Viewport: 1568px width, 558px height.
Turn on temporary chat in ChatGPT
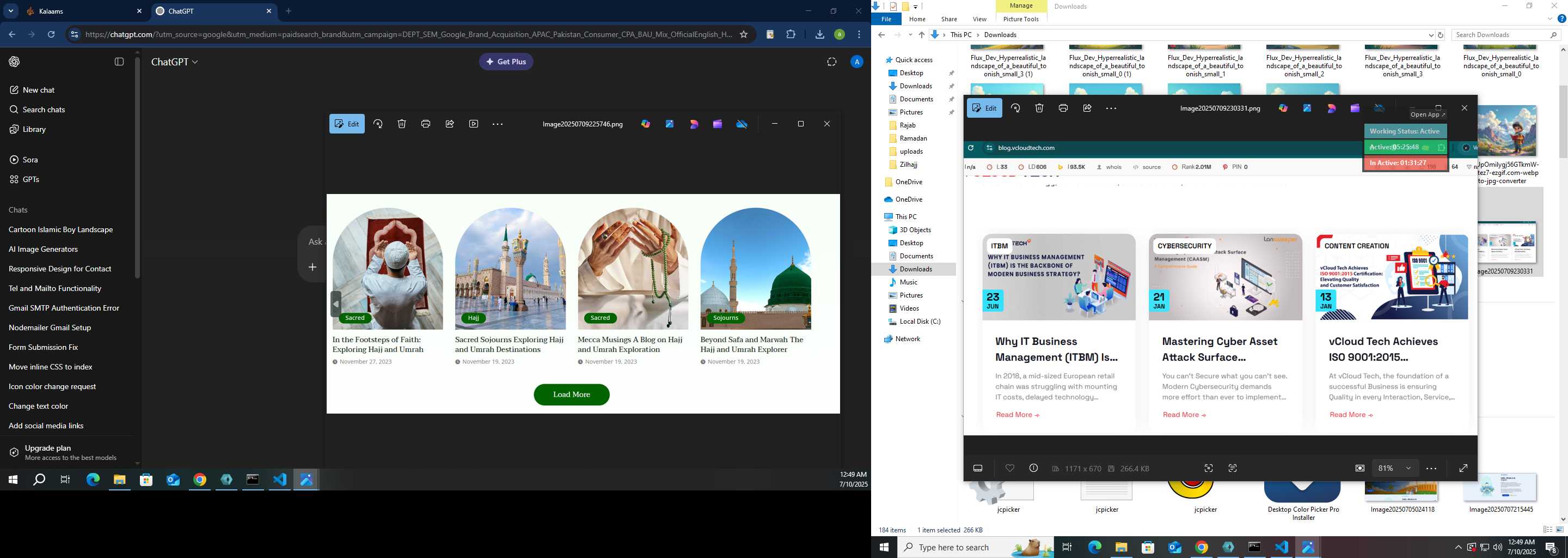[x=831, y=62]
